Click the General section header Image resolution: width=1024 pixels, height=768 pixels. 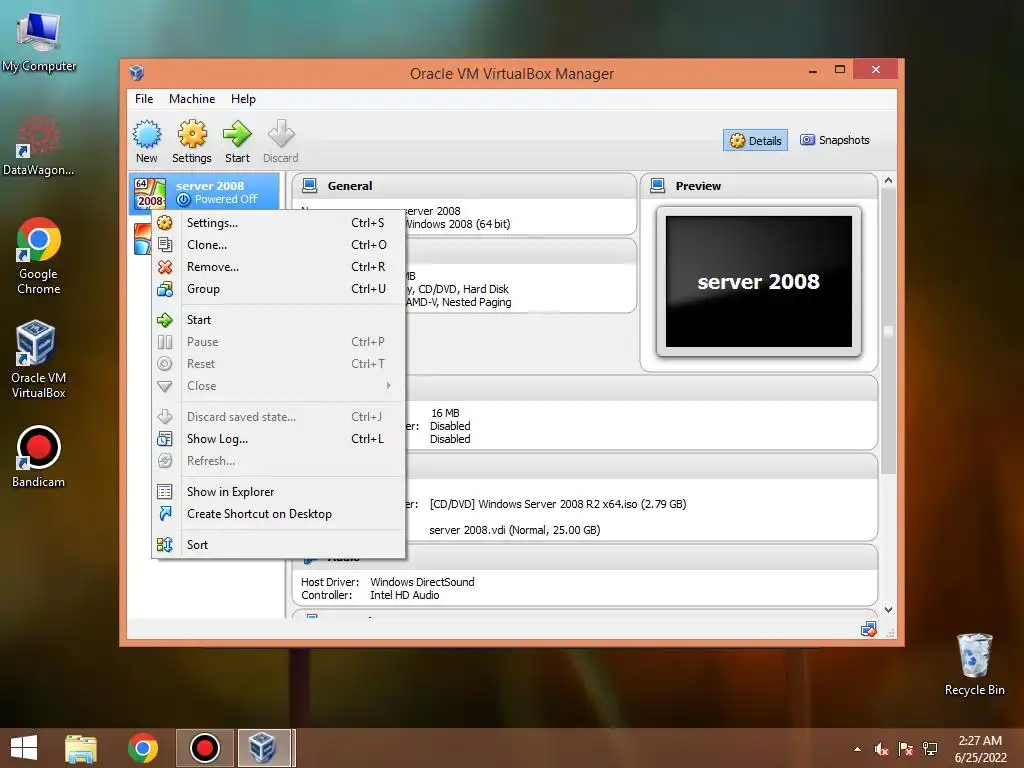(x=464, y=185)
